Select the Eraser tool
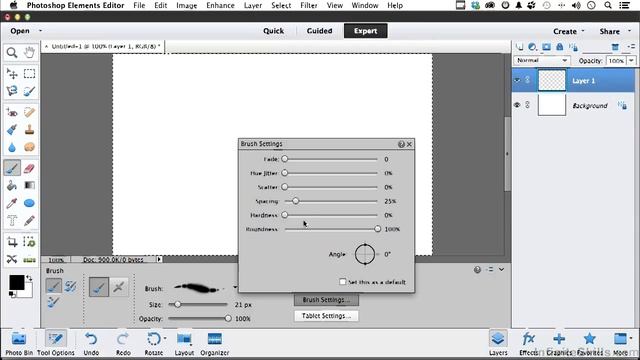640x360 pixels. tap(29, 168)
